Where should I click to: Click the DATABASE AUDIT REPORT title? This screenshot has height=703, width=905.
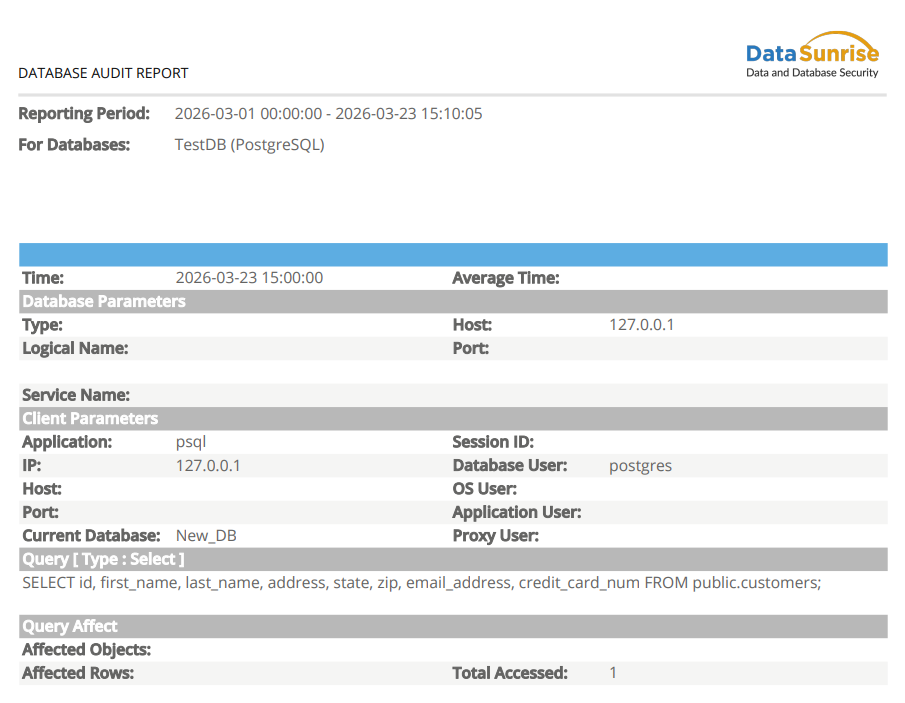[x=103, y=73]
